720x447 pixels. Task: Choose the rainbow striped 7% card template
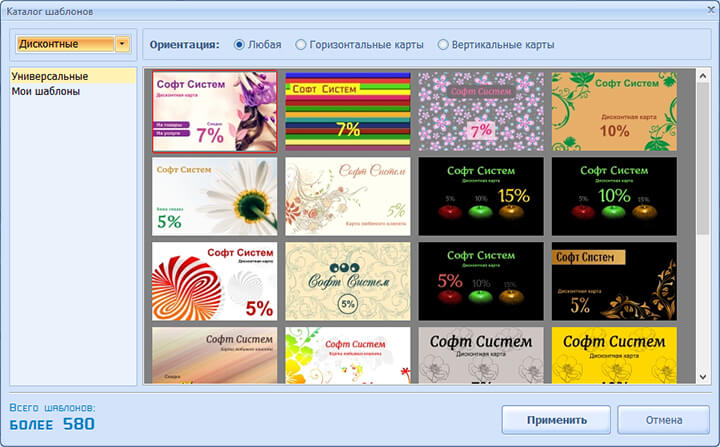pyautogui.click(x=348, y=111)
